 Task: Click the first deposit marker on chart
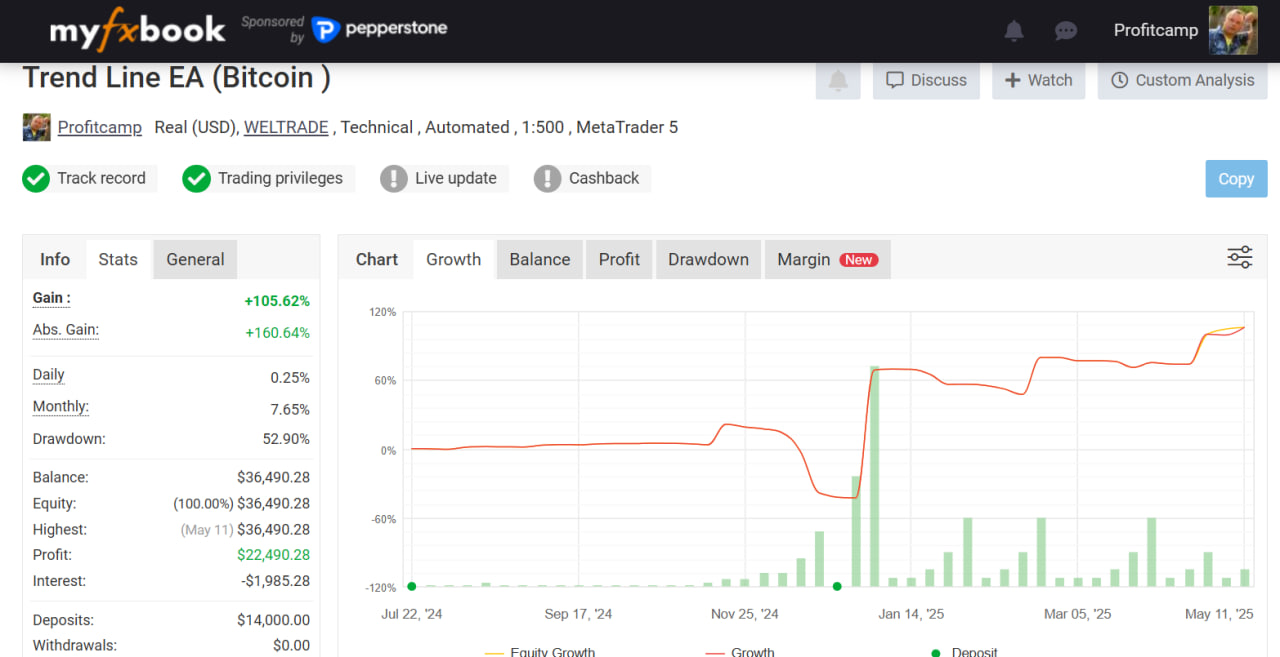tap(412, 586)
